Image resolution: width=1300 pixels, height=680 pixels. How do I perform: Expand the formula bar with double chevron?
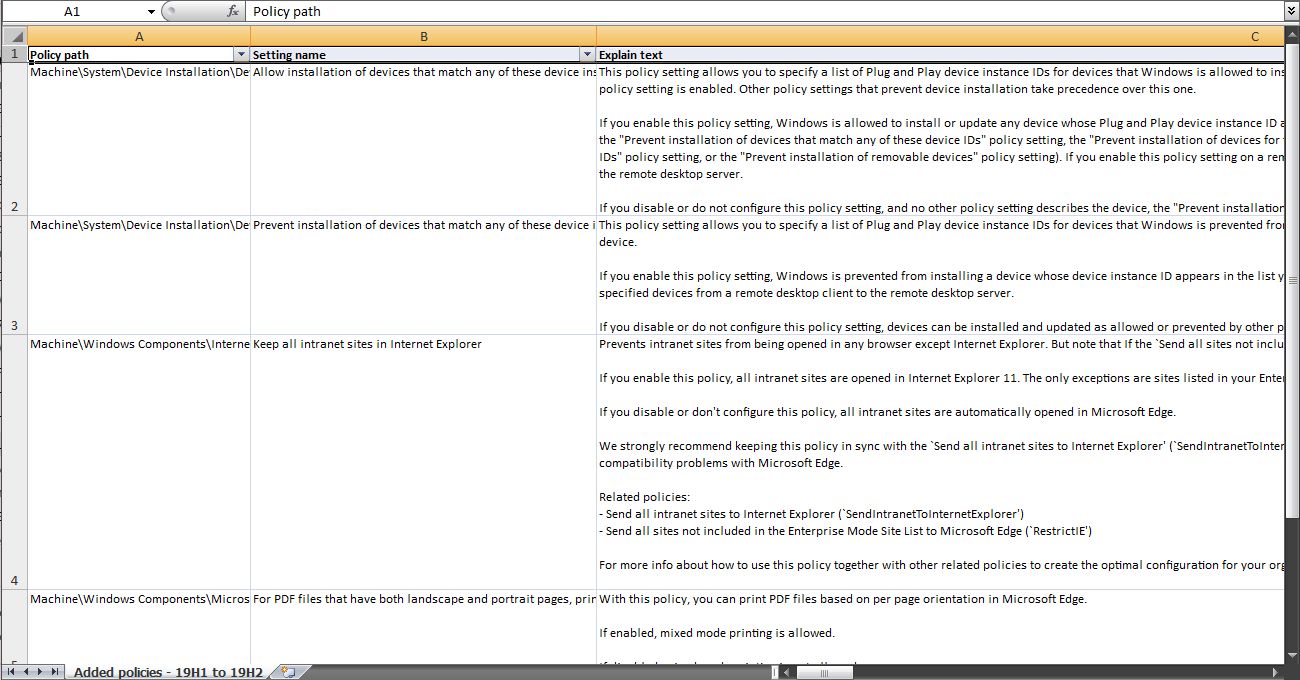click(1290, 11)
